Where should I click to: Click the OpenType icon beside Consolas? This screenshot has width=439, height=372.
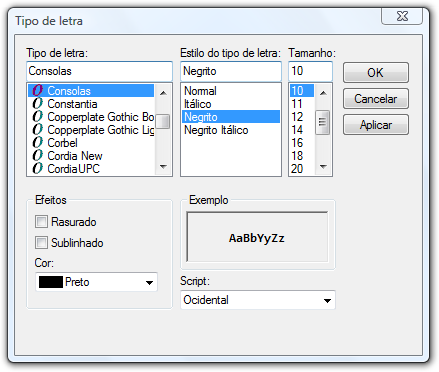pyautogui.click(x=37, y=91)
